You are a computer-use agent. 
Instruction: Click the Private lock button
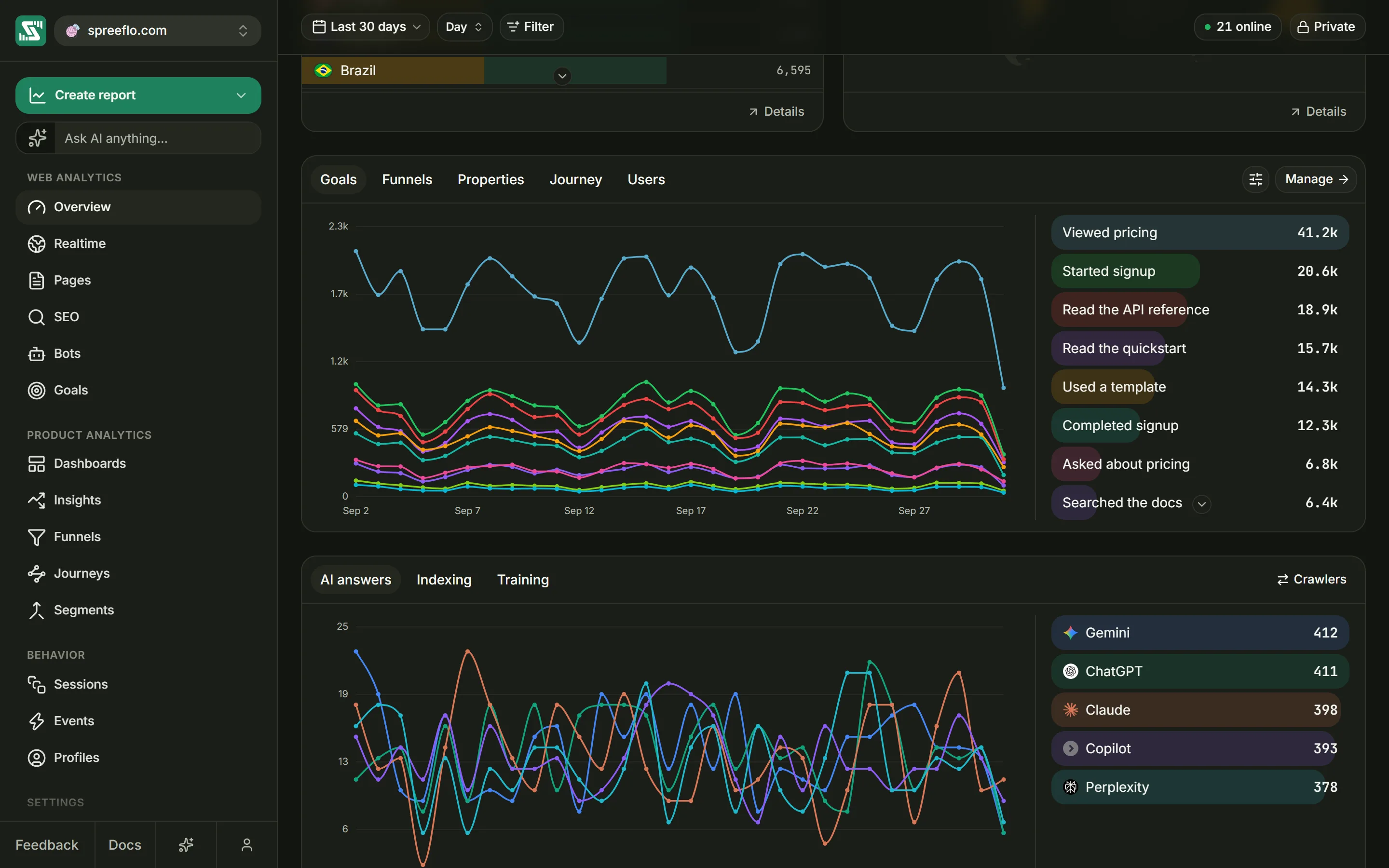pyautogui.click(x=1327, y=27)
